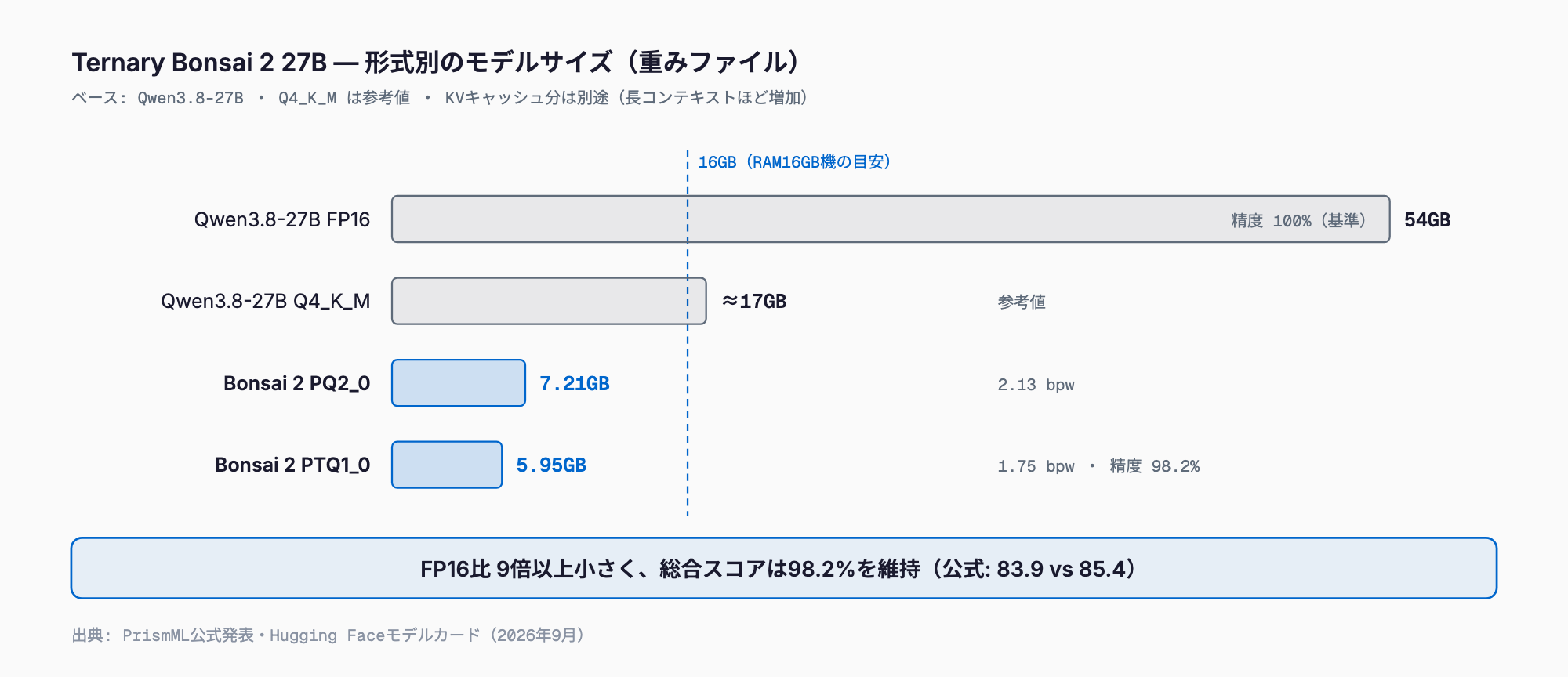The image size is (1568, 677).
Task: Click the chart title 'Ternary Bonsai 2 27B'
Action: coord(437,62)
